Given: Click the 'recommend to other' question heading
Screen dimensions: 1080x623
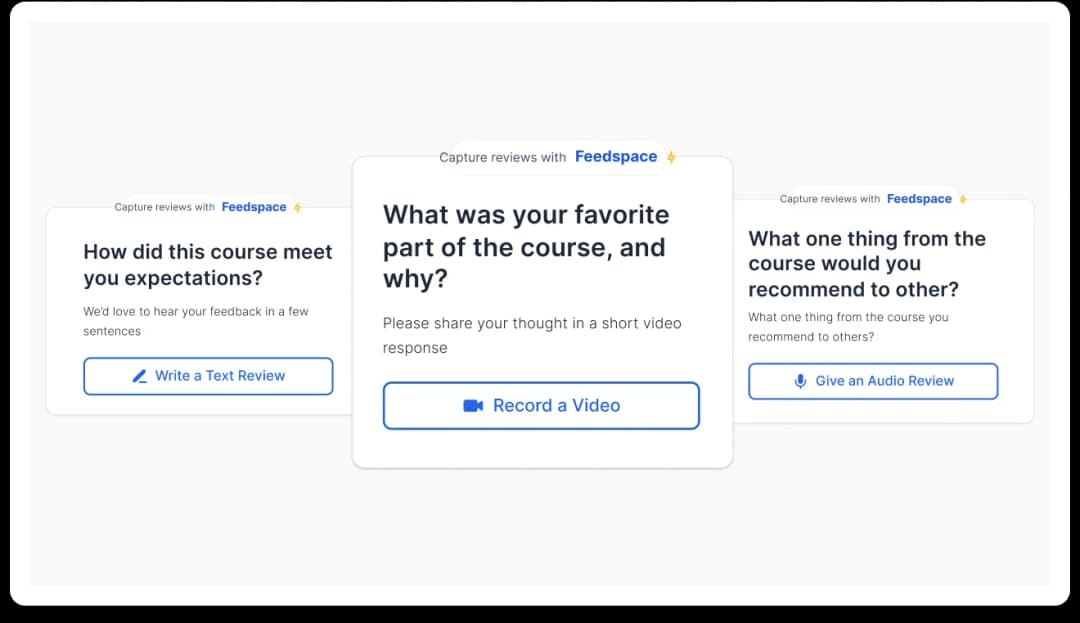Looking at the screenshot, I should [x=866, y=263].
